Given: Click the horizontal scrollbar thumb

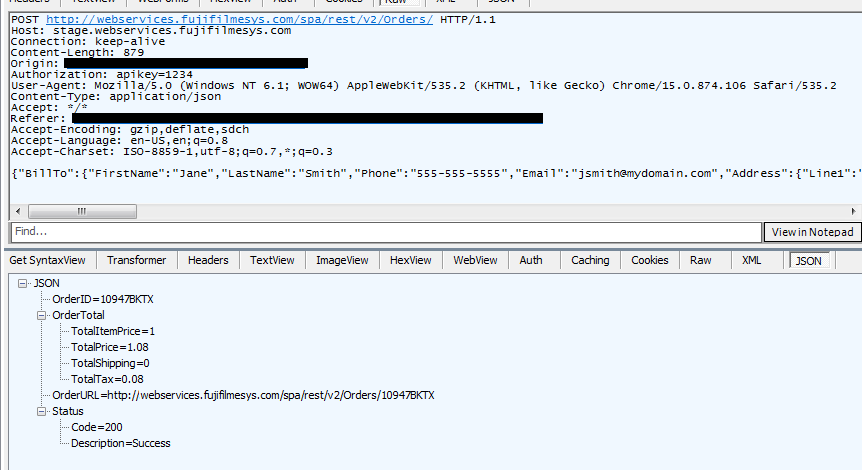Looking at the screenshot, I should tap(82, 212).
